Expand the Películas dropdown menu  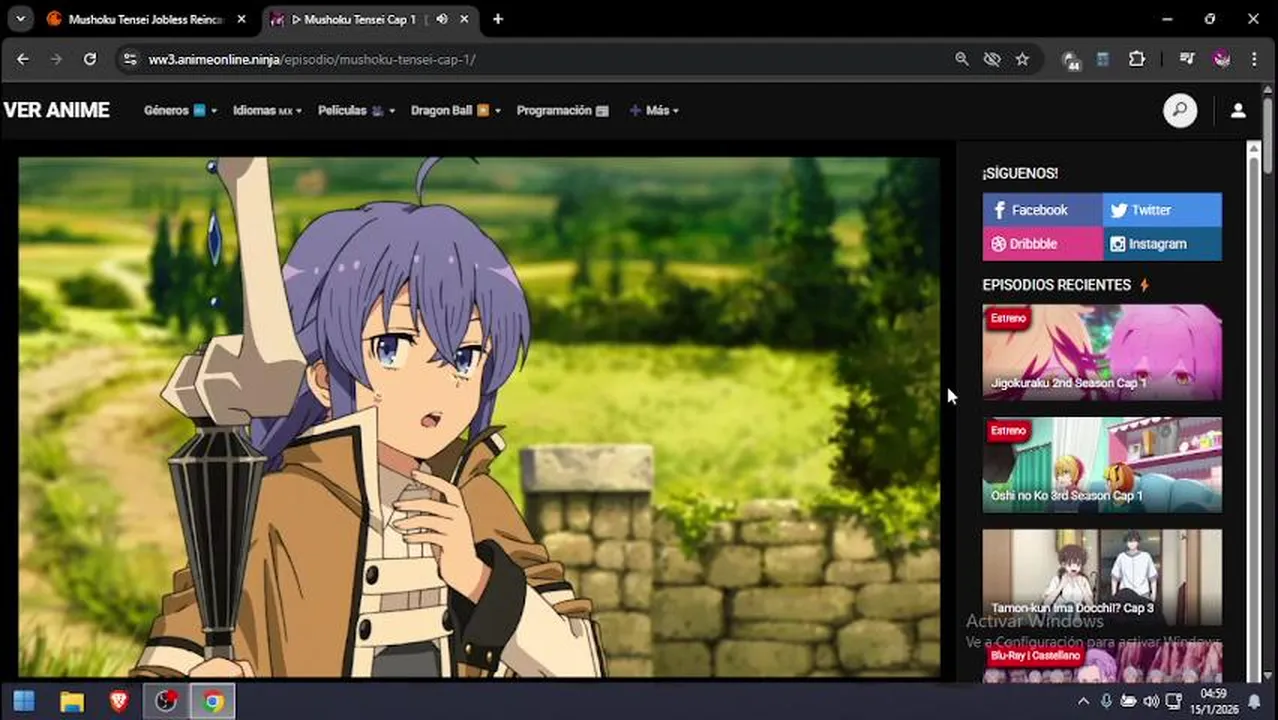click(x=356, y=110)
